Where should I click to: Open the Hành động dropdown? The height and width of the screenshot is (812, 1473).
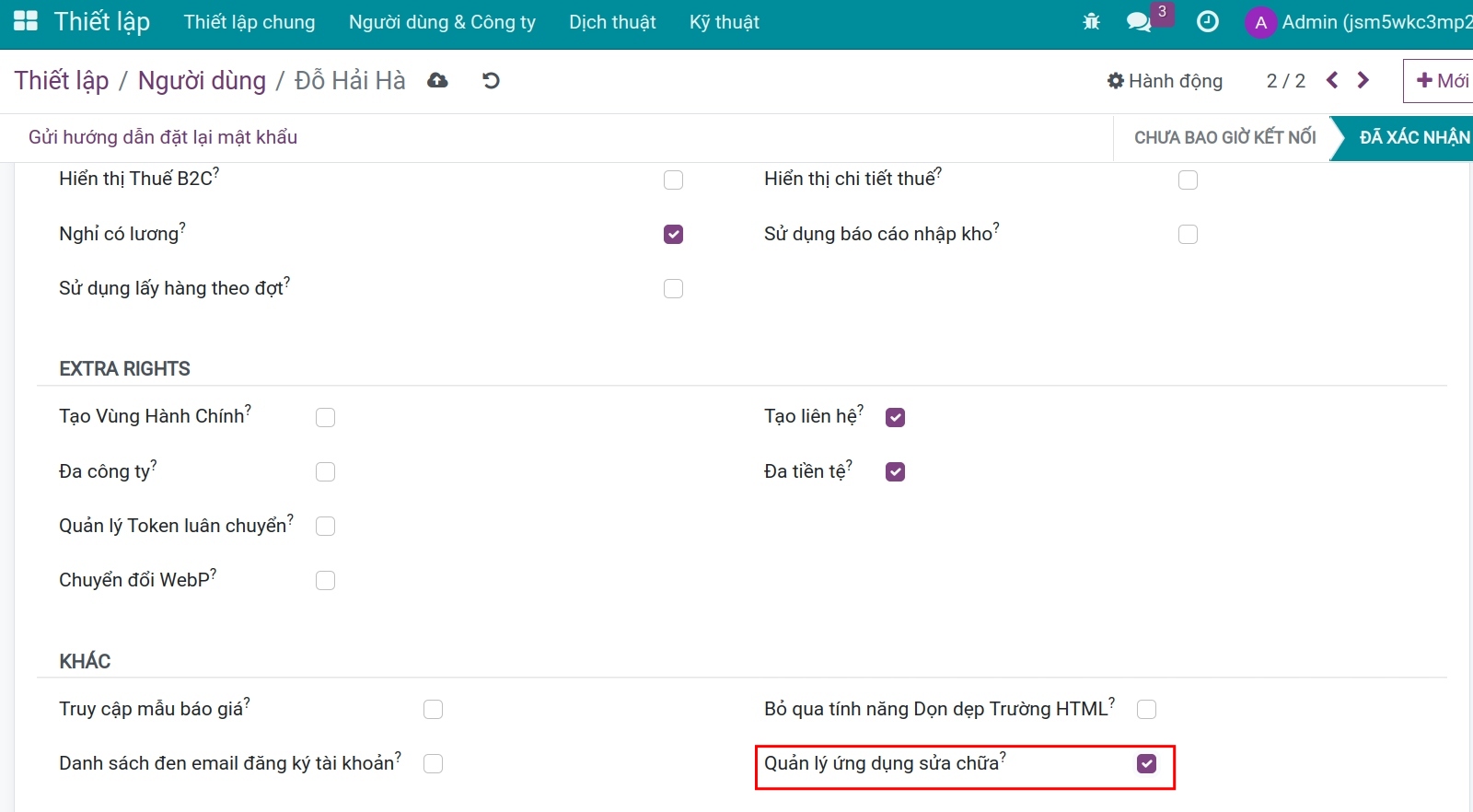[1165, 81]
